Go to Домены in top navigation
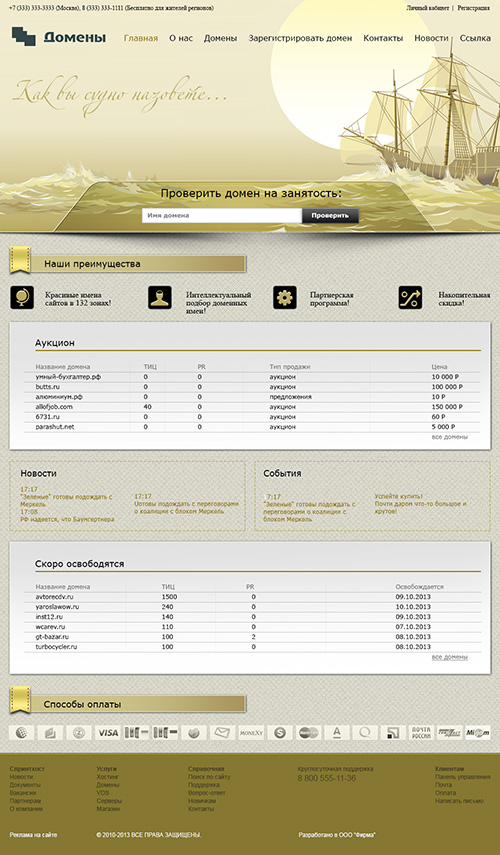Screen dimensions: 500x855 point(220,38)
